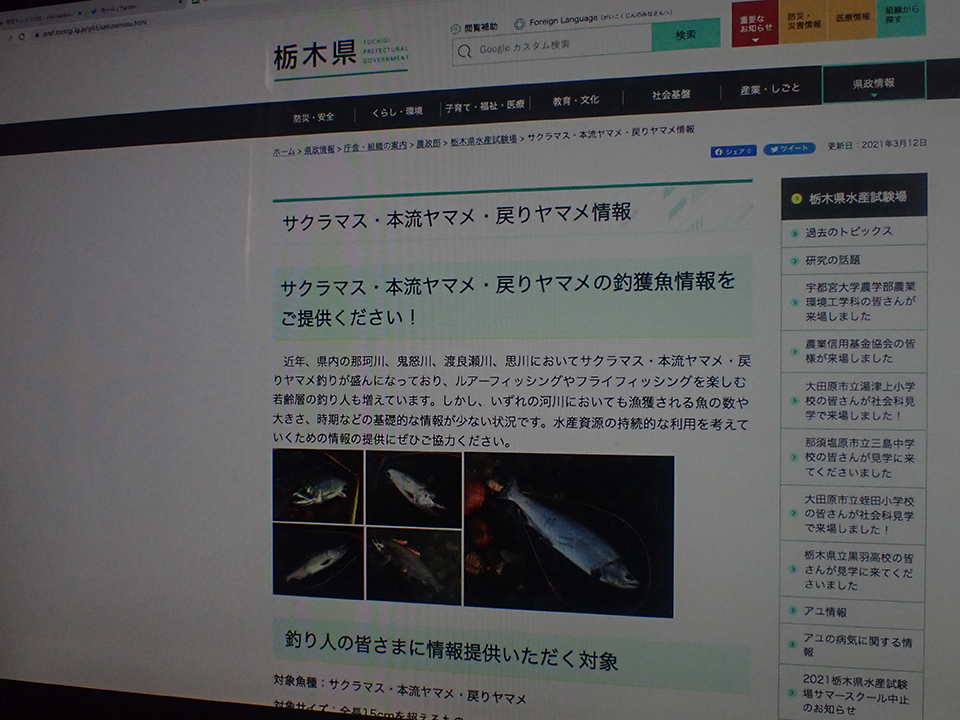Click the 閲覧補助 accessibility icon
Image resolution: width=960 pixels, height=720 pixels.
click(x=457, y=28)
